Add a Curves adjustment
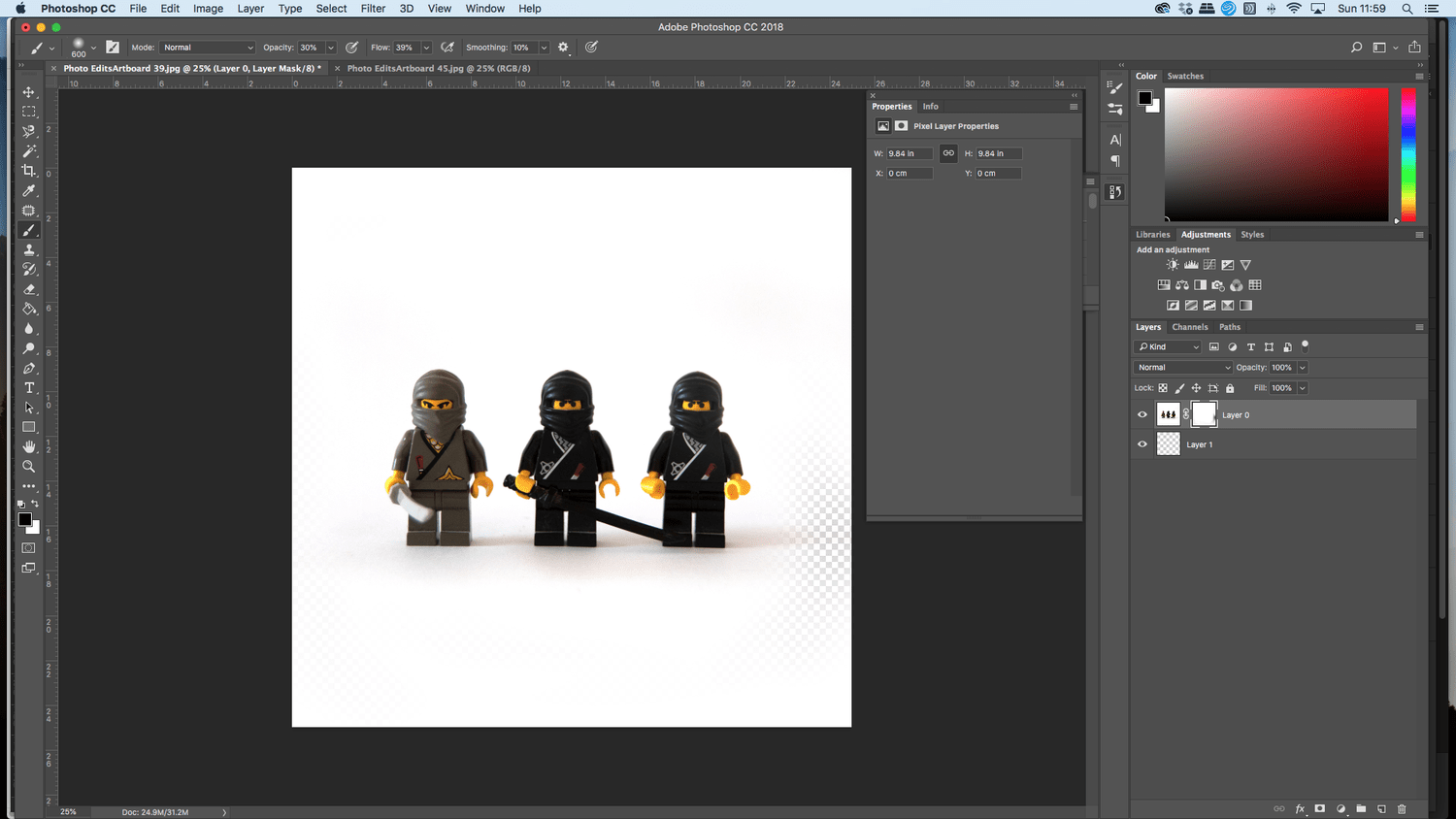1456x819 pixels. [1209, 265]
